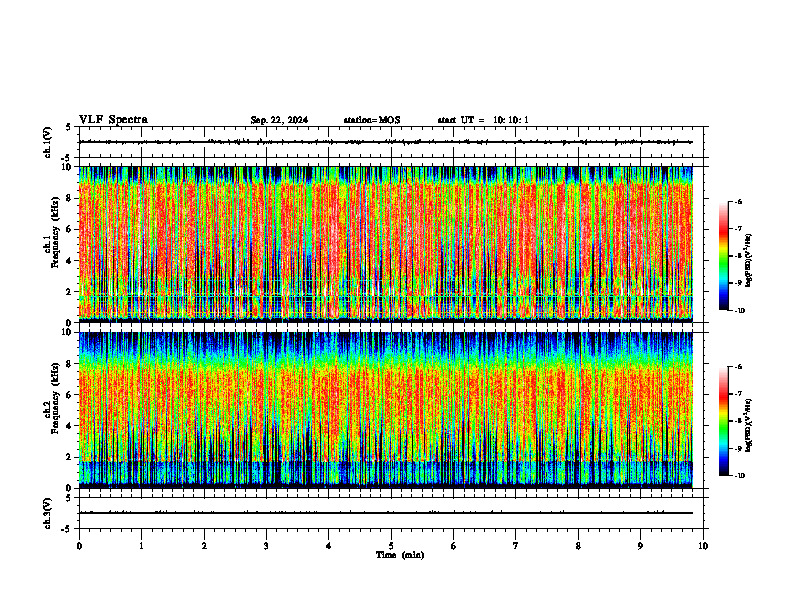Click the "-5" tick on ch.3(V) axis
Viewport: 792px width, 612px height.
[x=67, y=529]
